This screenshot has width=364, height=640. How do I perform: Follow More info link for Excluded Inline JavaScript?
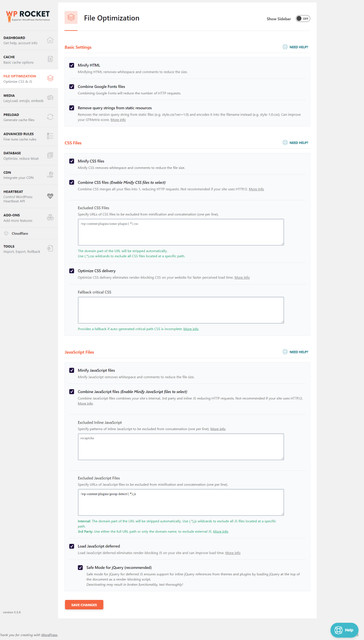pos(218,429)
